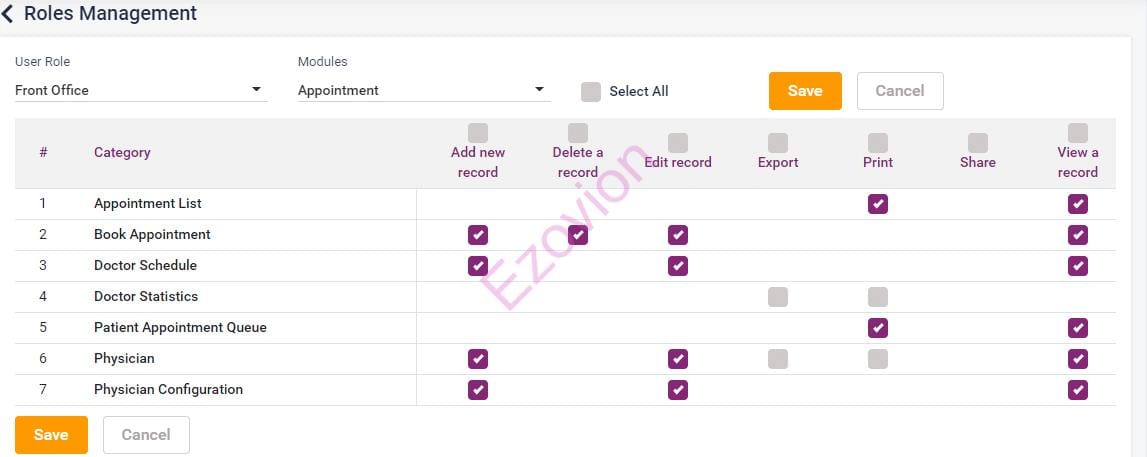1147x457 pixels.
Task: Uncheck Add new record for Physician Configuration
Action: pyautogui.click(x=478, y=390)
